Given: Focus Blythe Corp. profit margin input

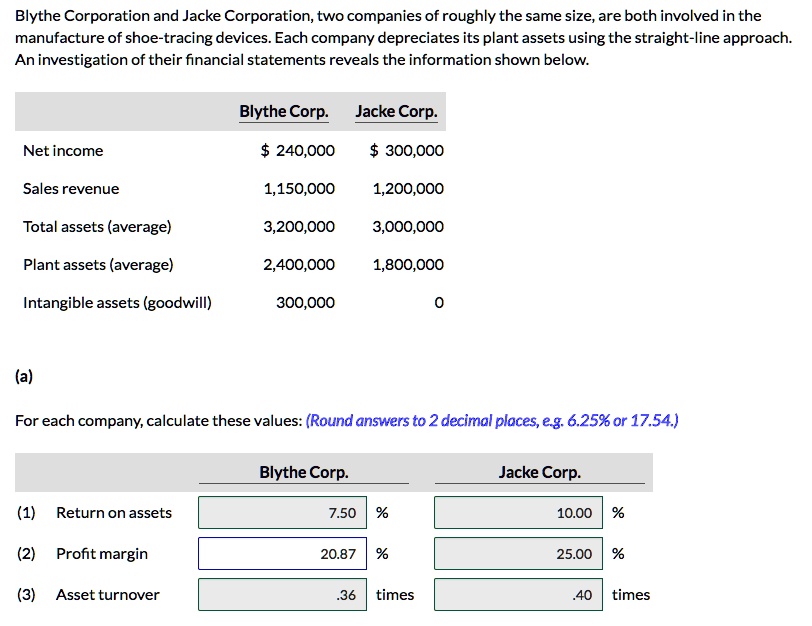Looking at the screenshot, I should click(x=282, y=554).
